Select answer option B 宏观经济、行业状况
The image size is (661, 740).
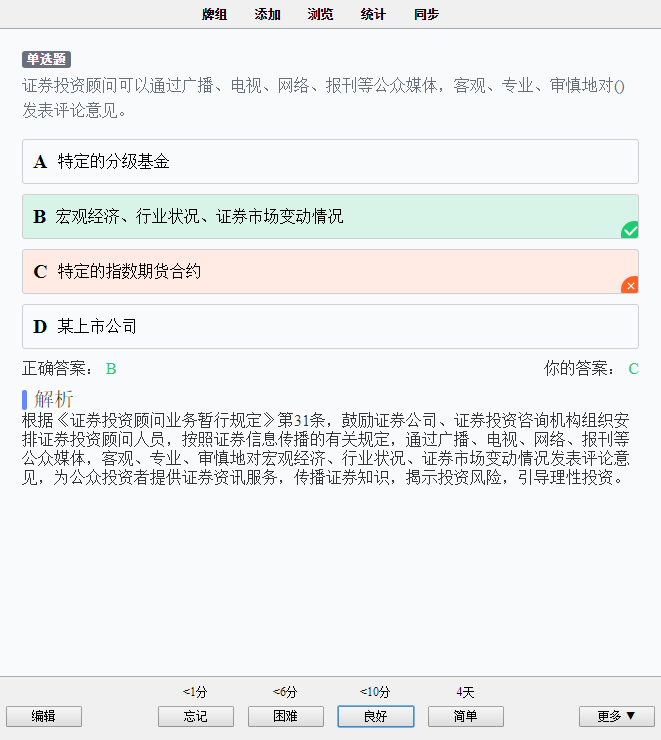(330, 217)
